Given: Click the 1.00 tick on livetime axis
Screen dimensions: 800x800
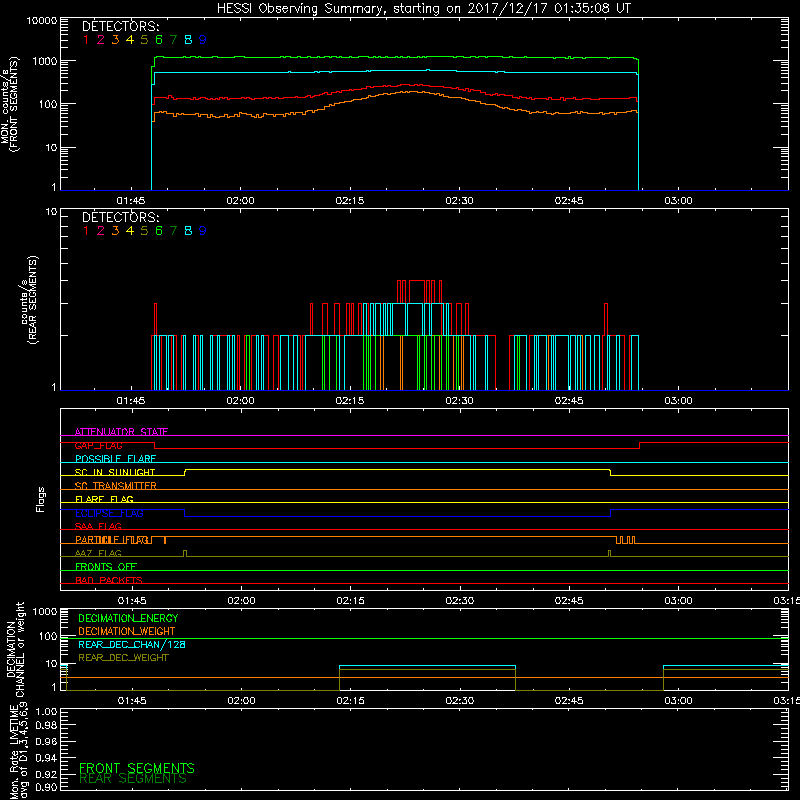Looking at the screenshot, I should [46, 712].
